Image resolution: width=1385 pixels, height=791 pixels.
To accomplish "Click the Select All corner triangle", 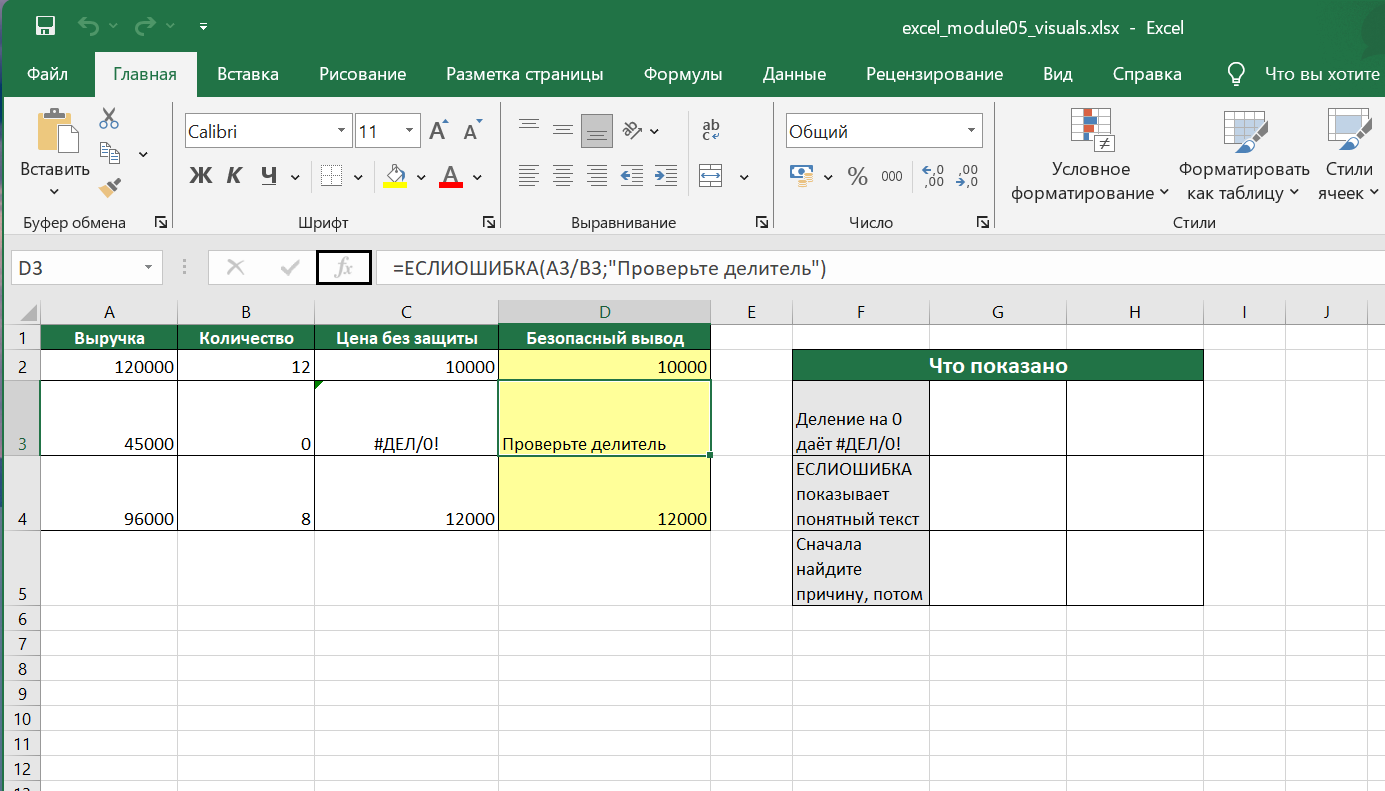I will pos(27,312).
